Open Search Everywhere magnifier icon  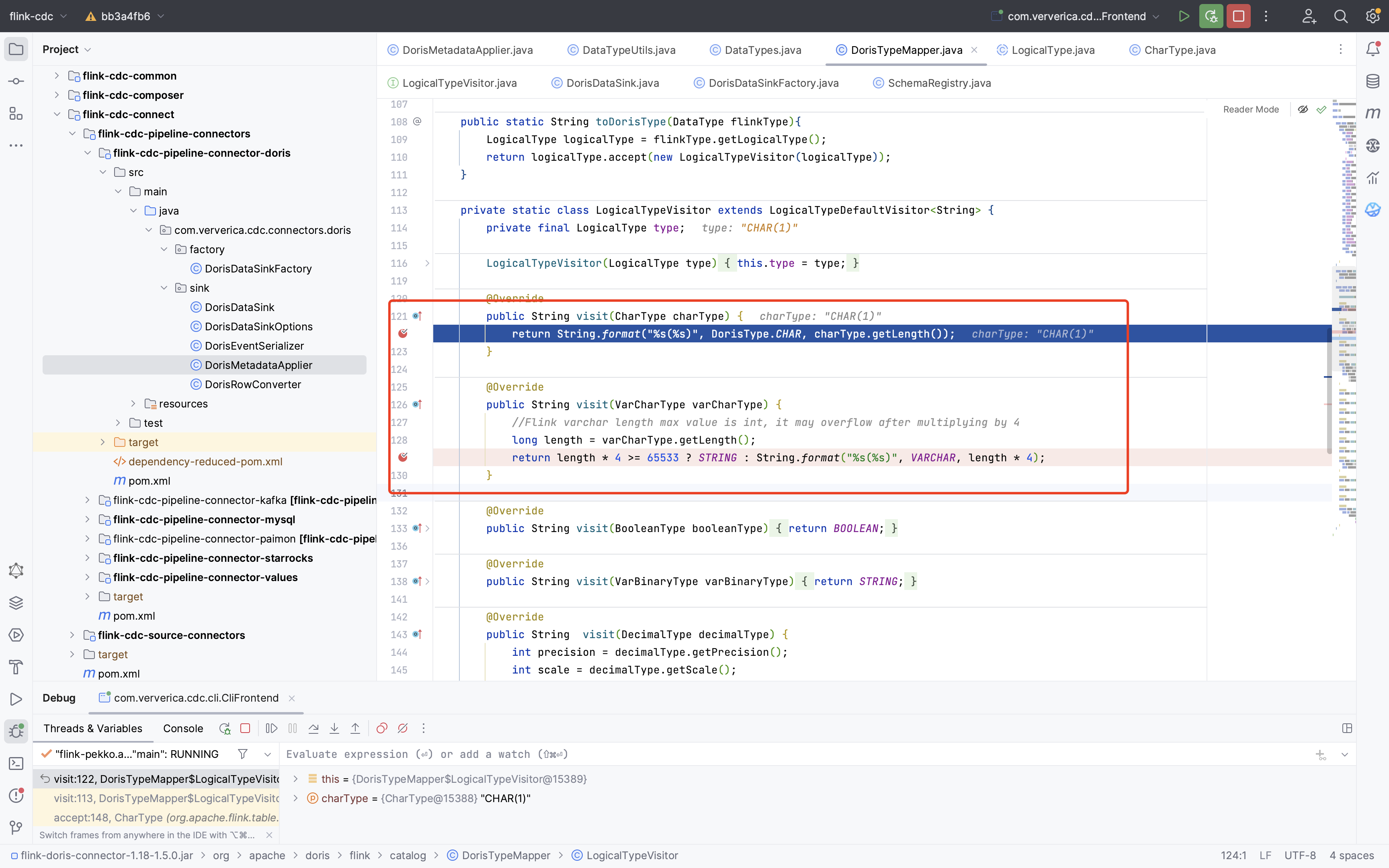coord(1341,16)
